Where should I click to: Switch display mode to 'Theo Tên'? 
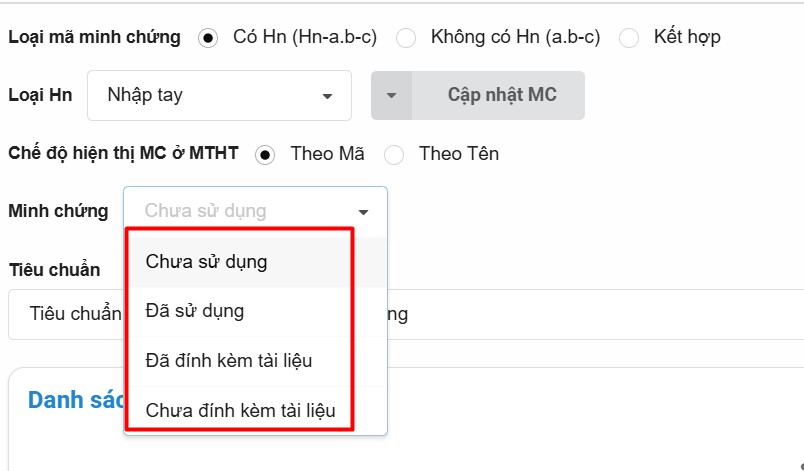pyautogui.click(x=394, y=155)
